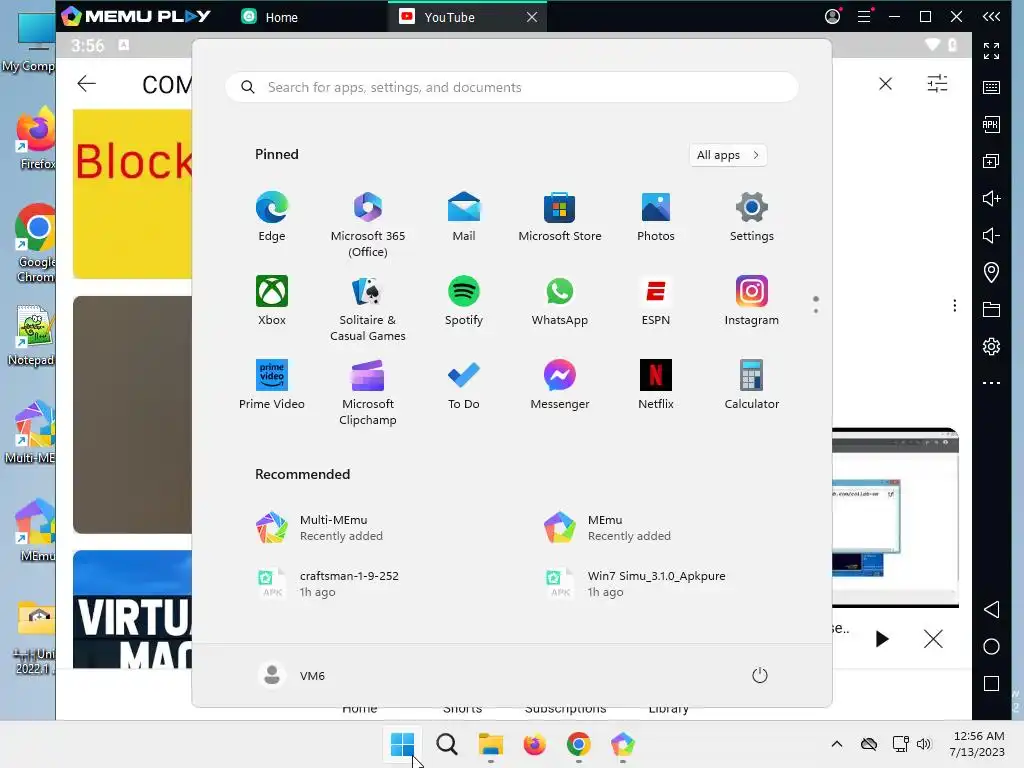The image size is (1024, 768).
Task: Play the YouTube miniplayer video
Action: (x=882, y=639)
